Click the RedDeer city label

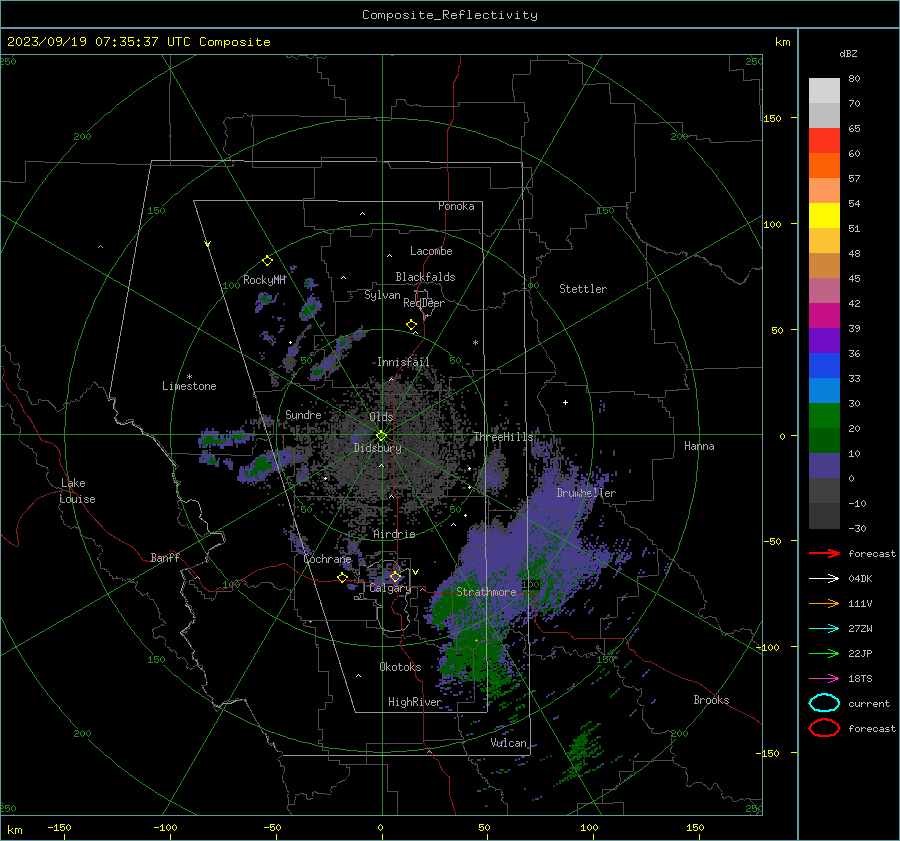[x=424, y=303]
